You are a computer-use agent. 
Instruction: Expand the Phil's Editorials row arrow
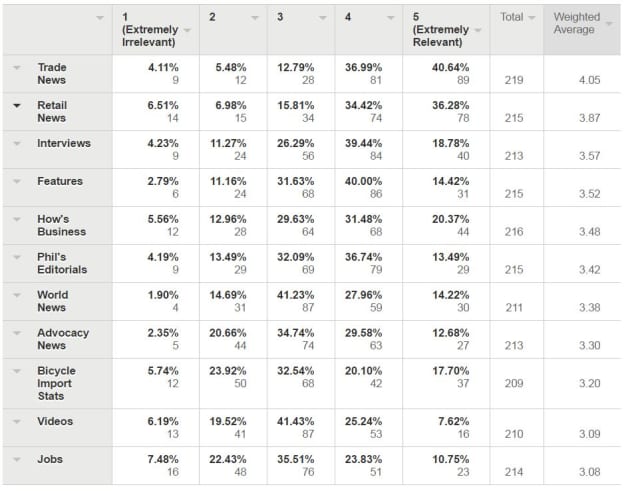(17, 257)
